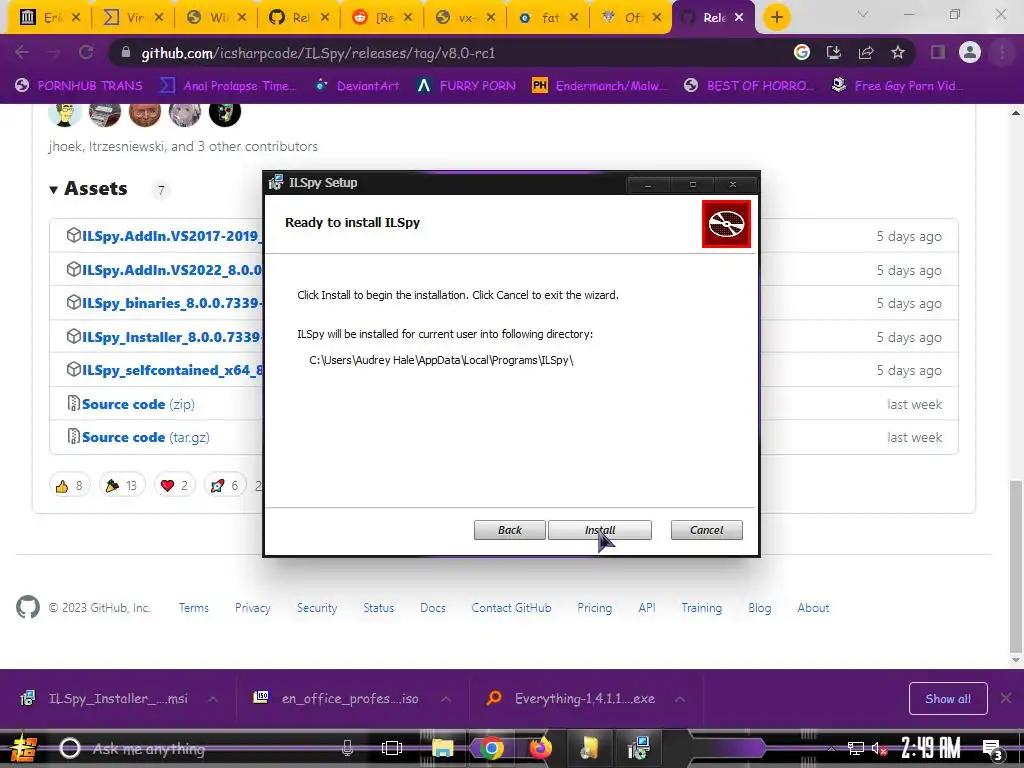This screenshot has height=768, width=1024.
Task: Click the ILSpy Setup title bar installer icon
Action: [276, 182]
